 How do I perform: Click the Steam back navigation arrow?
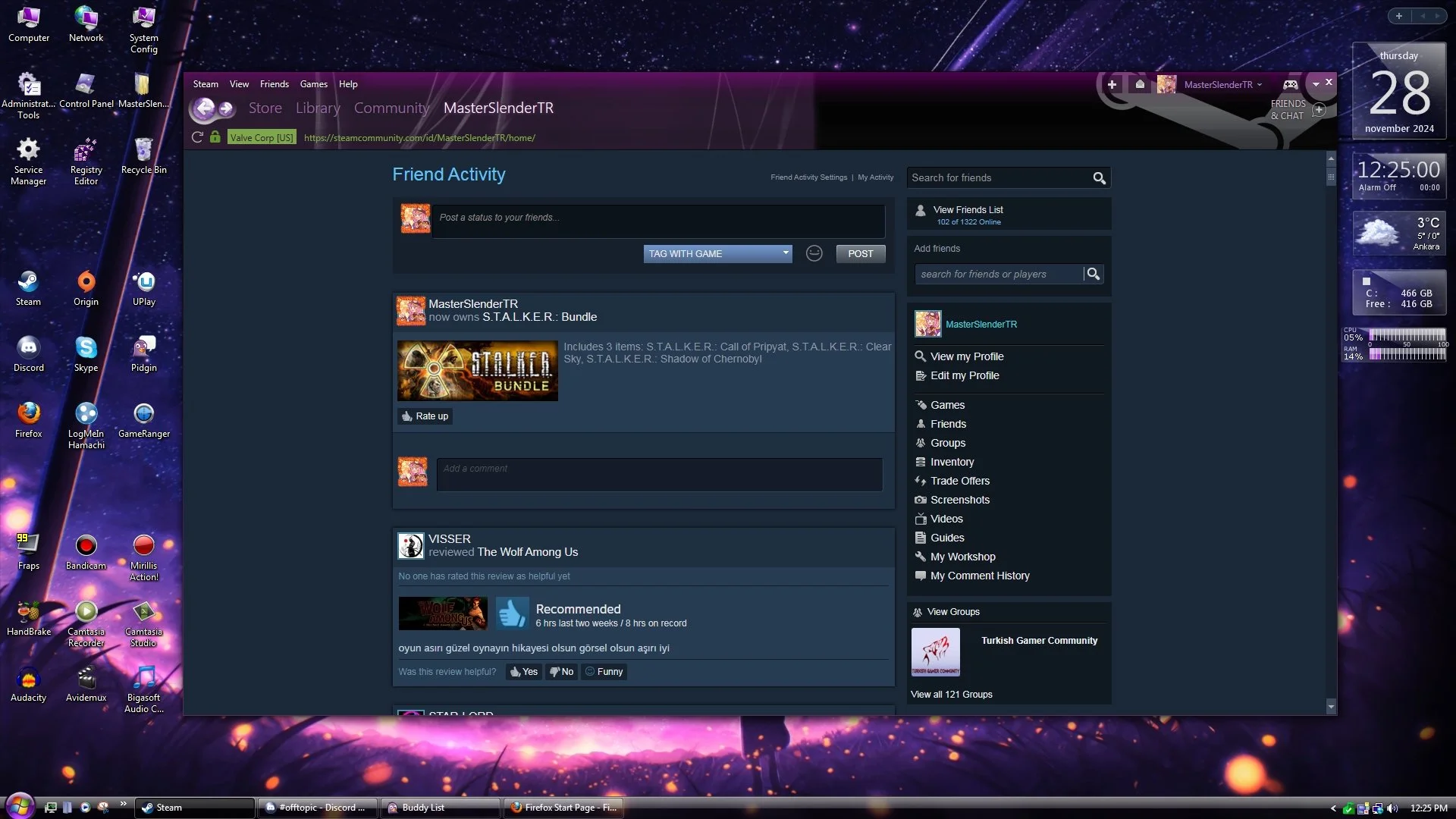(204, 108)
